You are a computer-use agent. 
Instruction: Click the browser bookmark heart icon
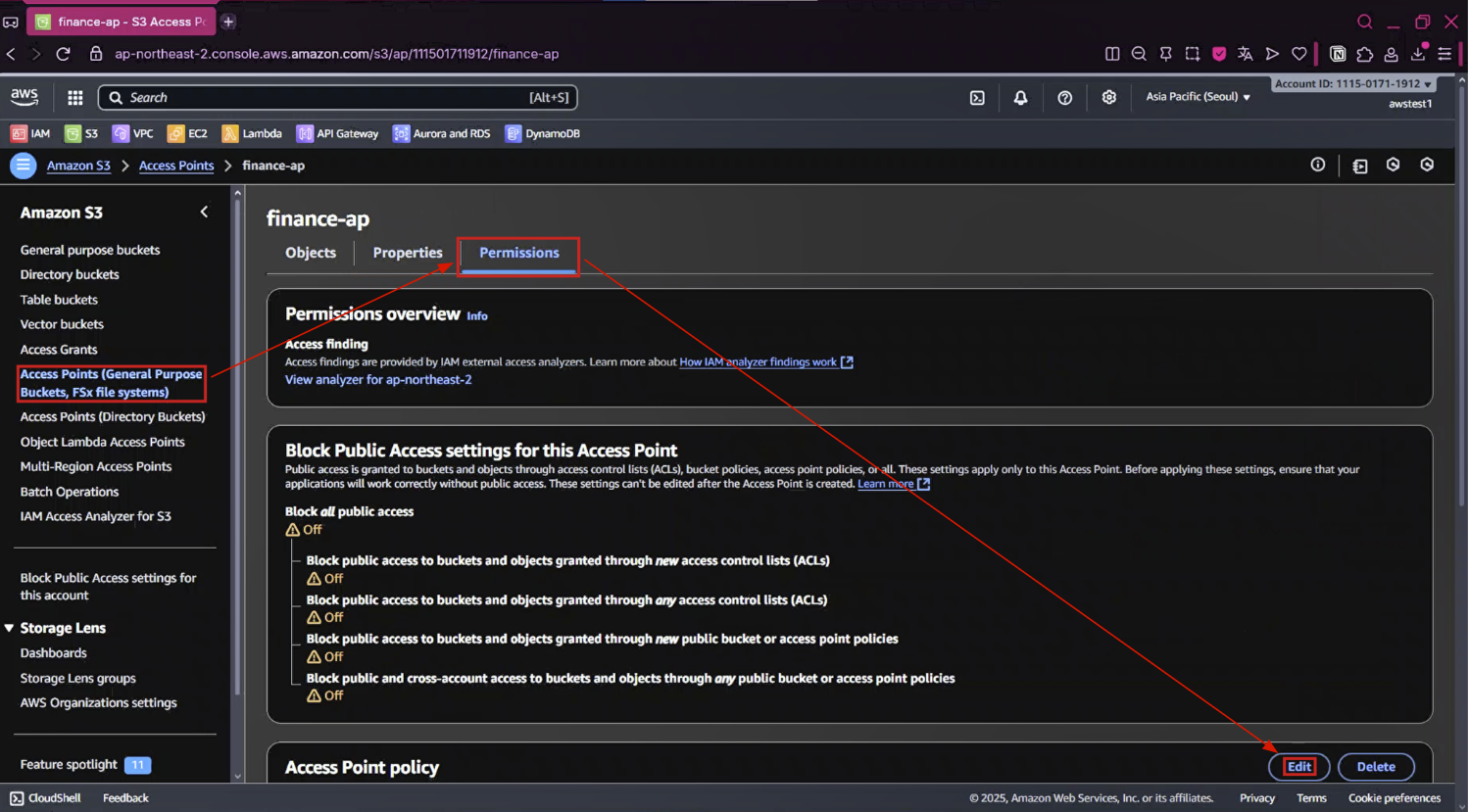pos(1299,54)
